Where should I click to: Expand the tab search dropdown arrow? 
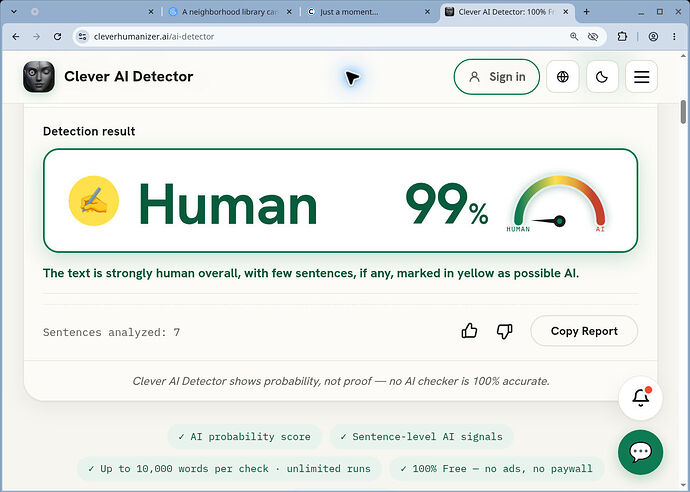tap(14, 12)
